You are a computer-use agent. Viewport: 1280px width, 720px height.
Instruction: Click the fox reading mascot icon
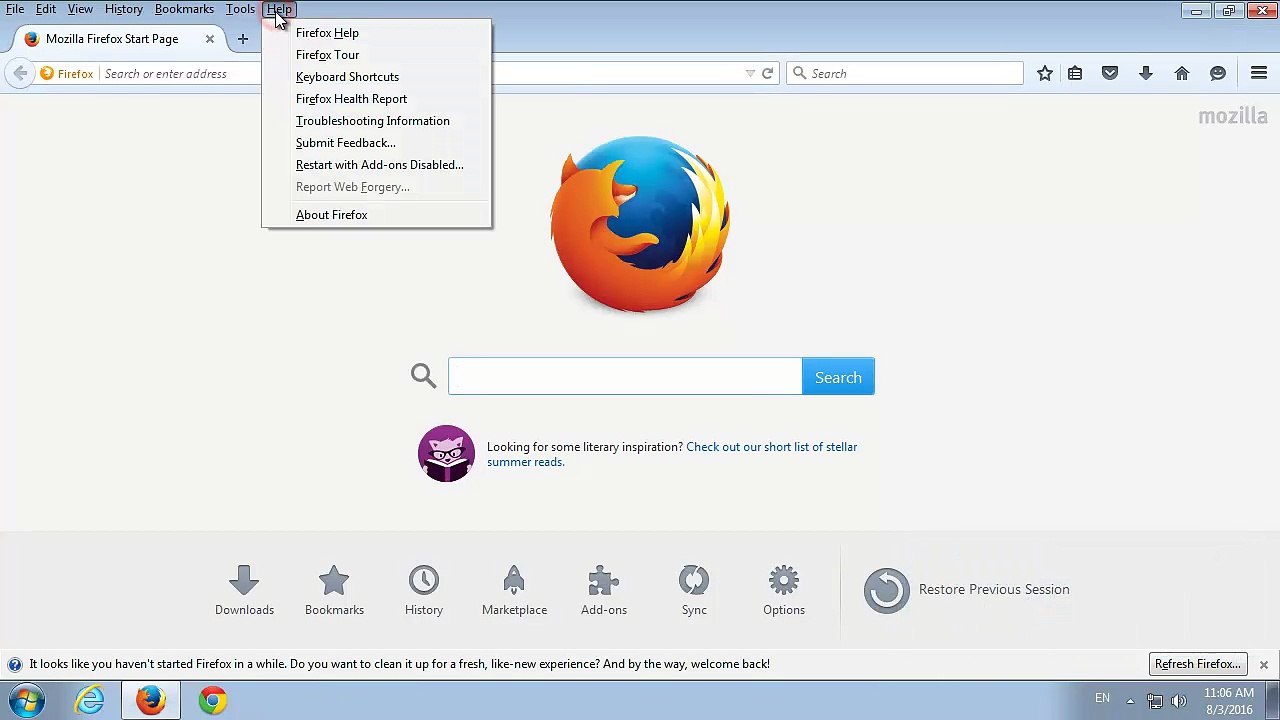pyautogui.click(x=446, y=454)
